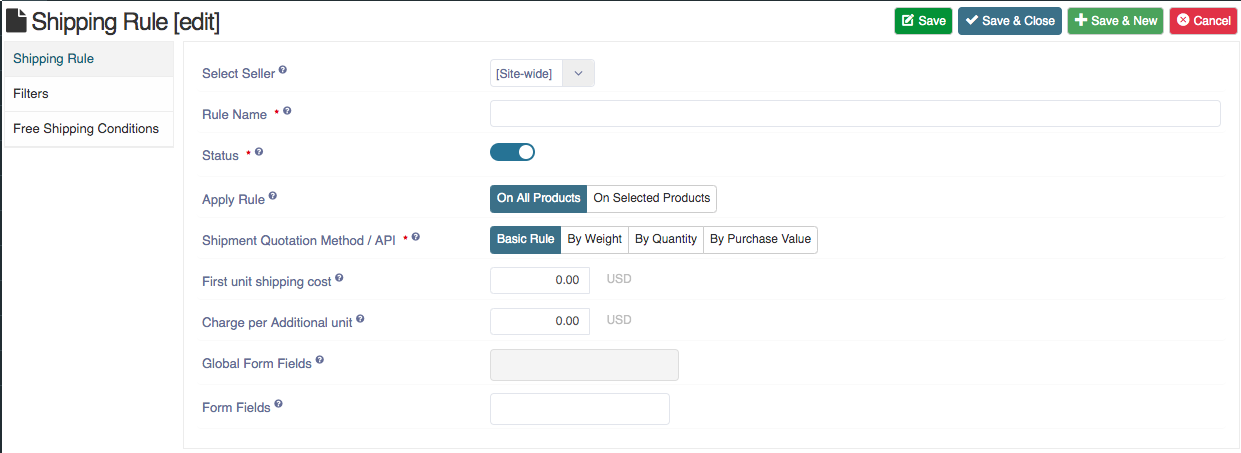Image resolution: width=1241 pixels, height=453 pixels.
Task: Click help icon beside Global Form Fields
Action: click(x=320, y=360)
